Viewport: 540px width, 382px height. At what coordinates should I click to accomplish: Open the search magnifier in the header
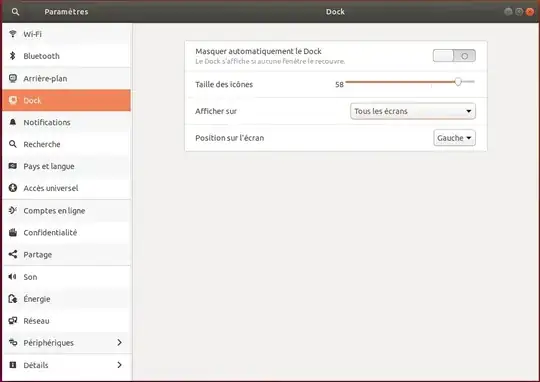[15, 12]
